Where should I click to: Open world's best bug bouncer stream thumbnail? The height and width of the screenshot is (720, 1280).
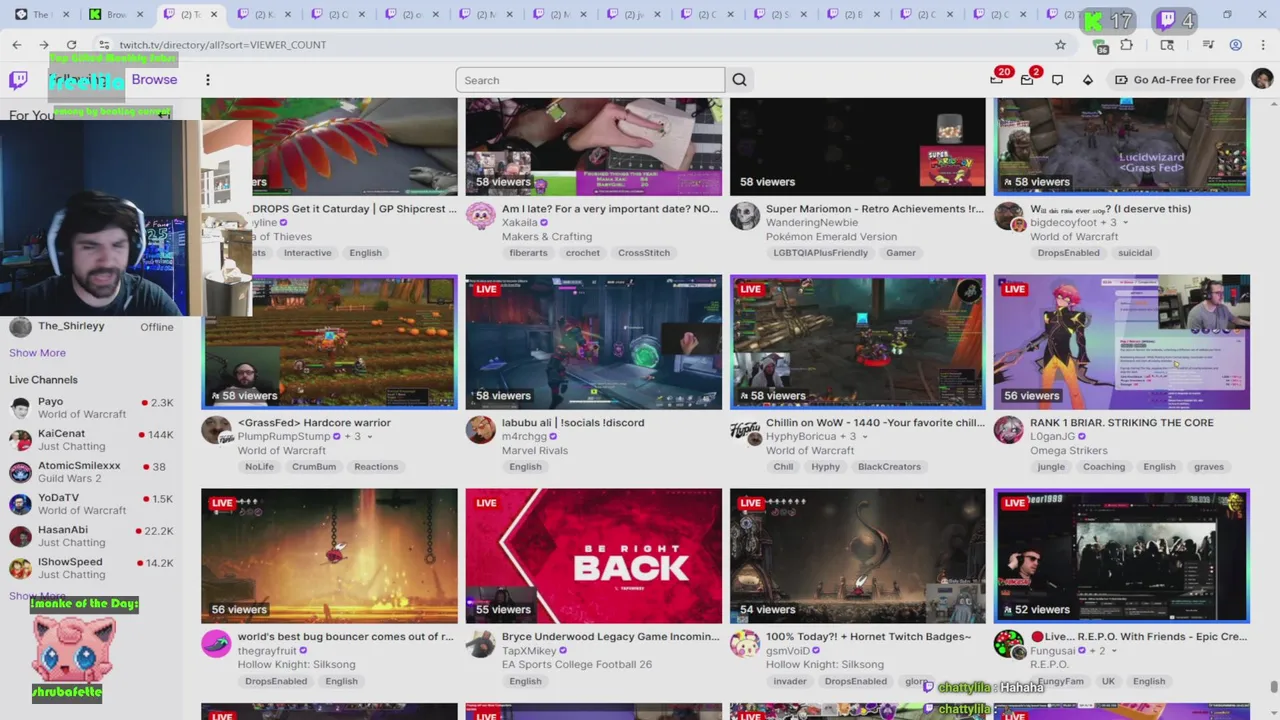329,556
